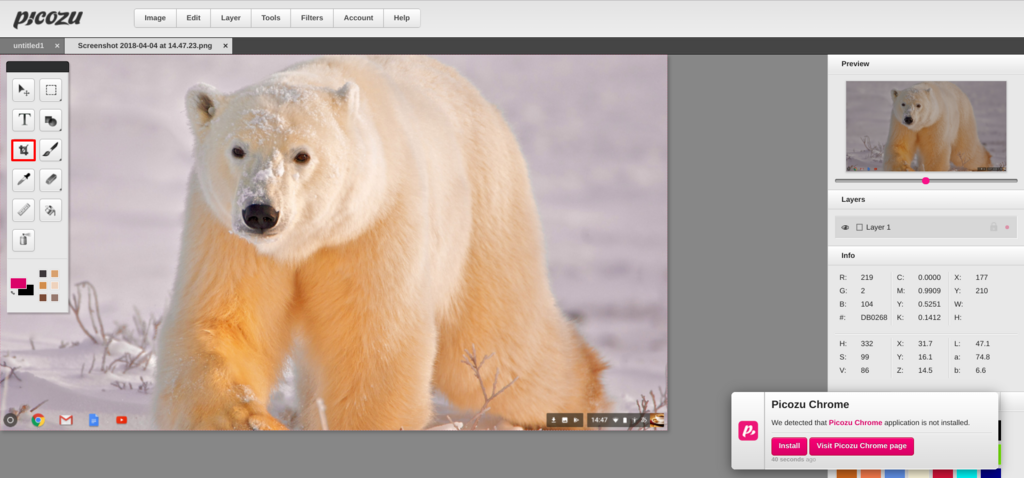Select the Brush tool

50,150
